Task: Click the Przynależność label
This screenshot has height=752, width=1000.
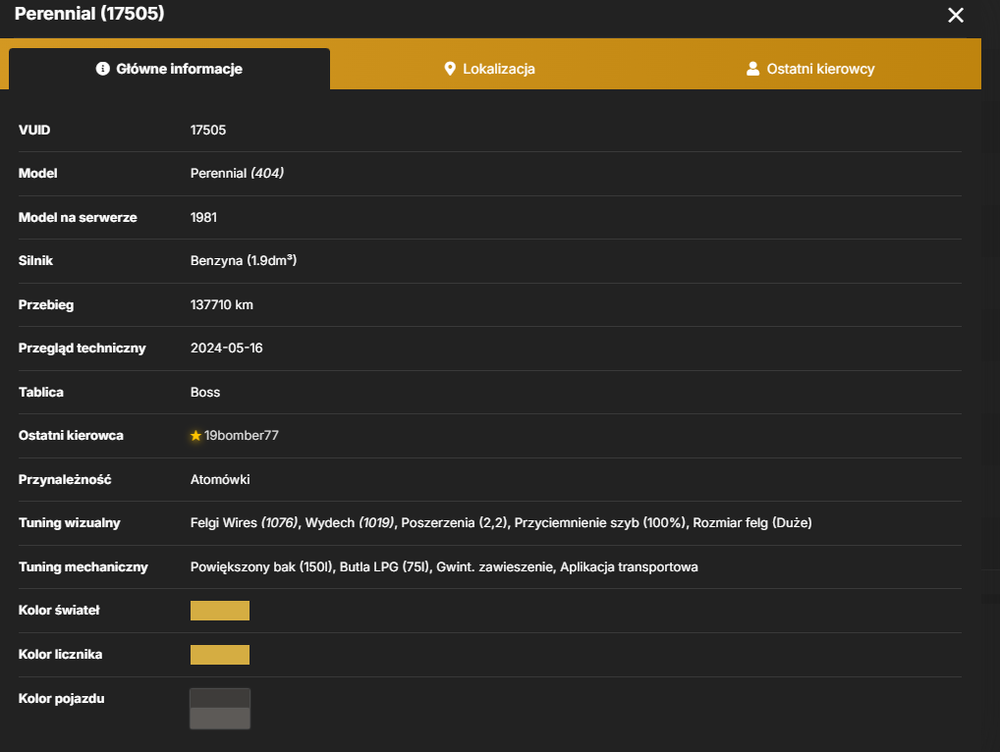Action: click(64, 480)
